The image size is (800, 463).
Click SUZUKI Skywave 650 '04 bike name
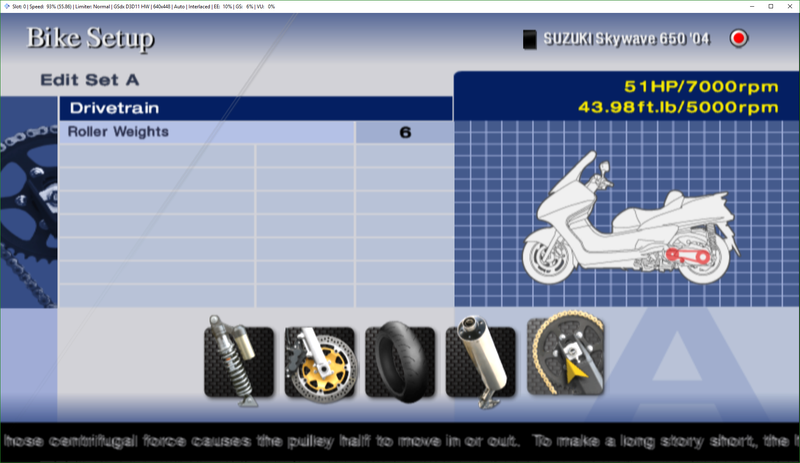click(x=627, y=39)
